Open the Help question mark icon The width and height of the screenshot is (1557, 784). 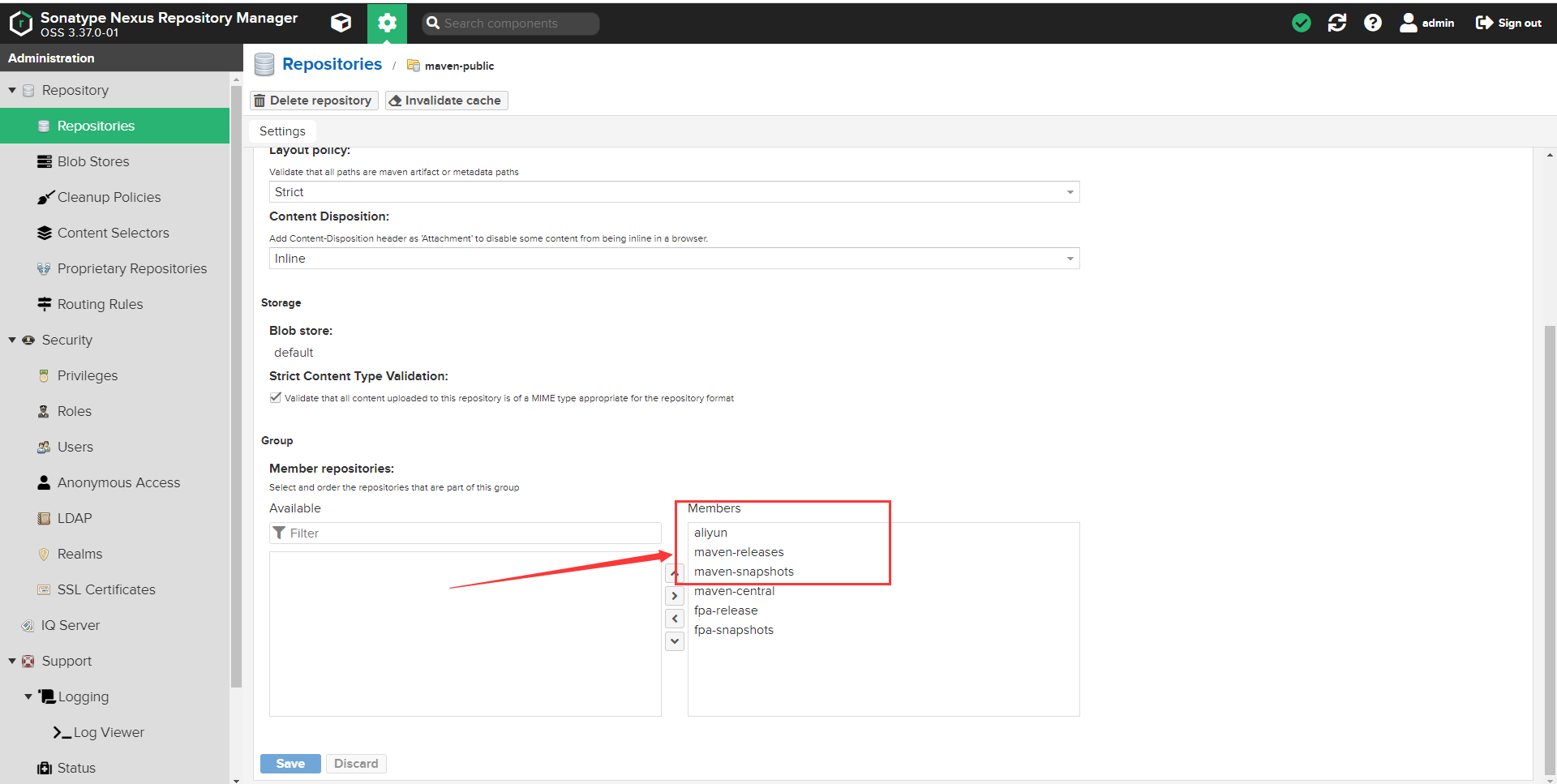click(1373, 23)
